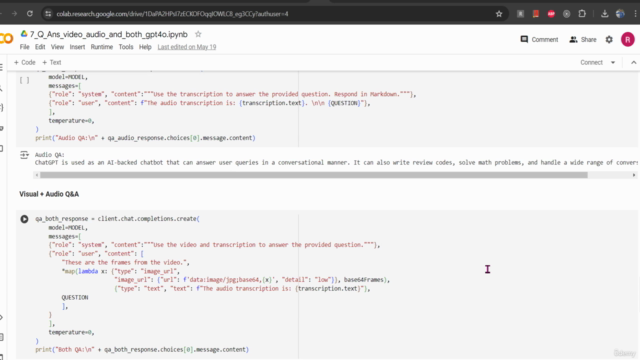
Task: Click the square reader extension icon
Action: 520,14
